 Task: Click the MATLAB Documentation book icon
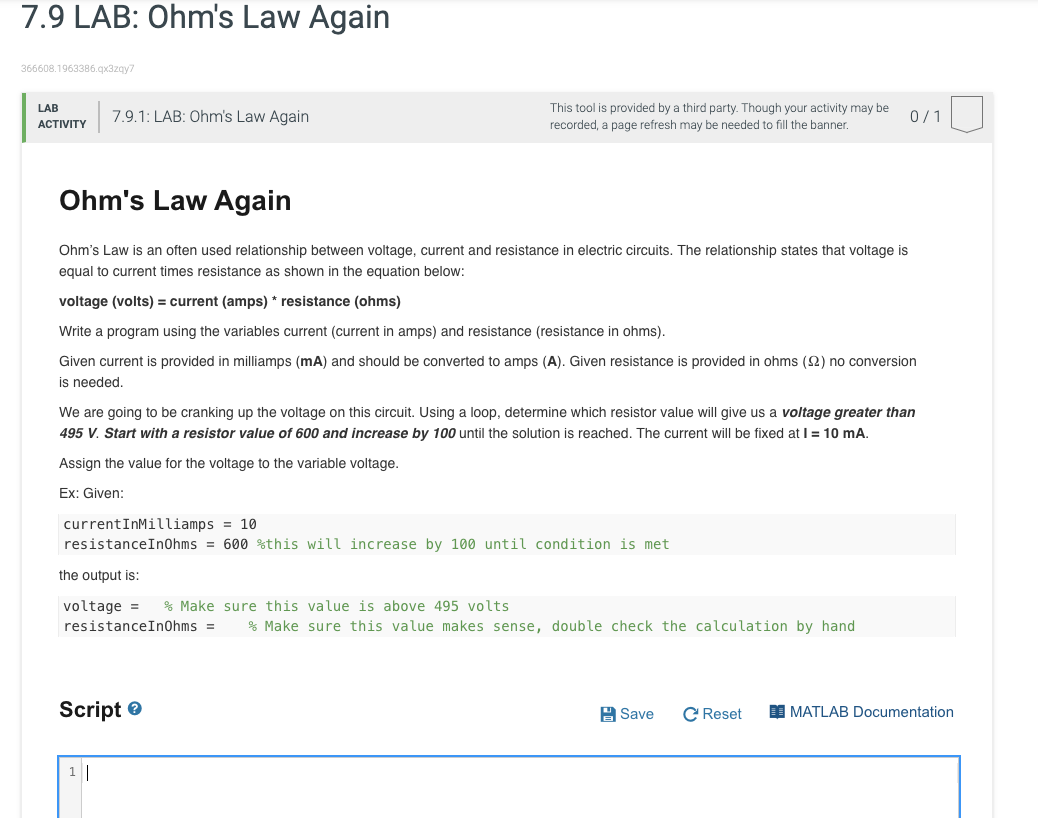point(776,711)
